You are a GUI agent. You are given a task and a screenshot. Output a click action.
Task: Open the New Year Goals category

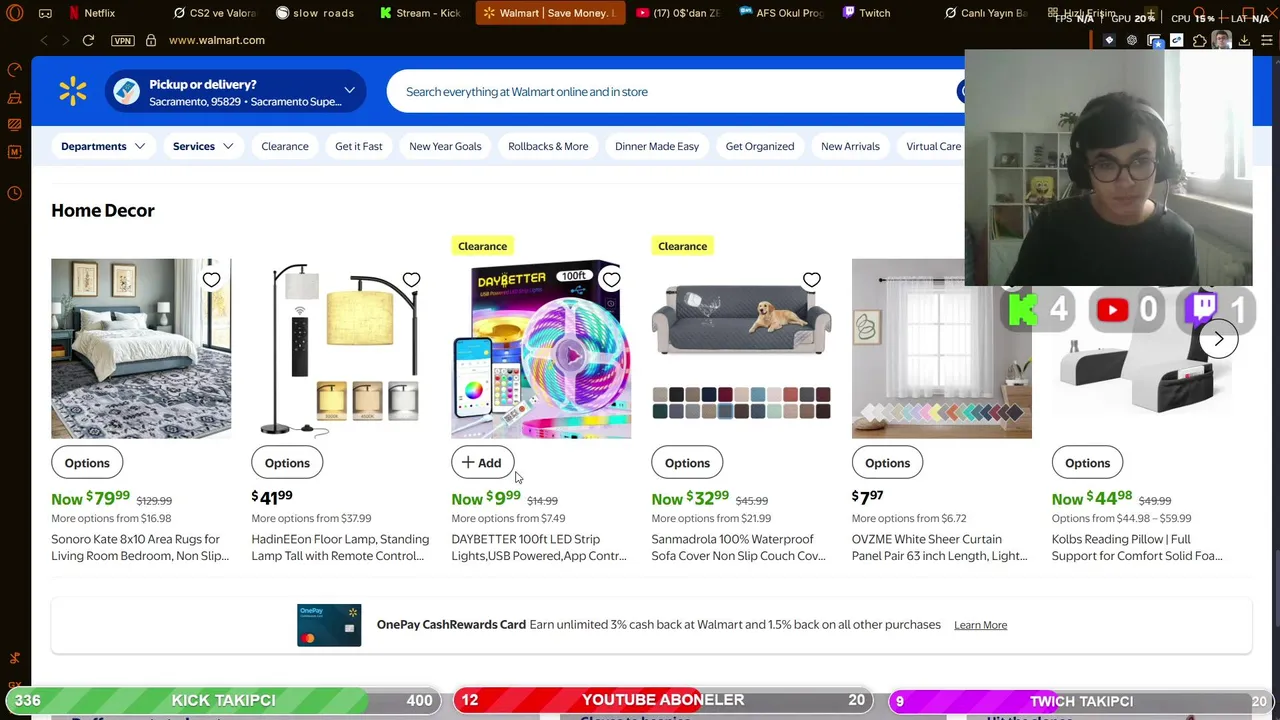pos(445,146)
